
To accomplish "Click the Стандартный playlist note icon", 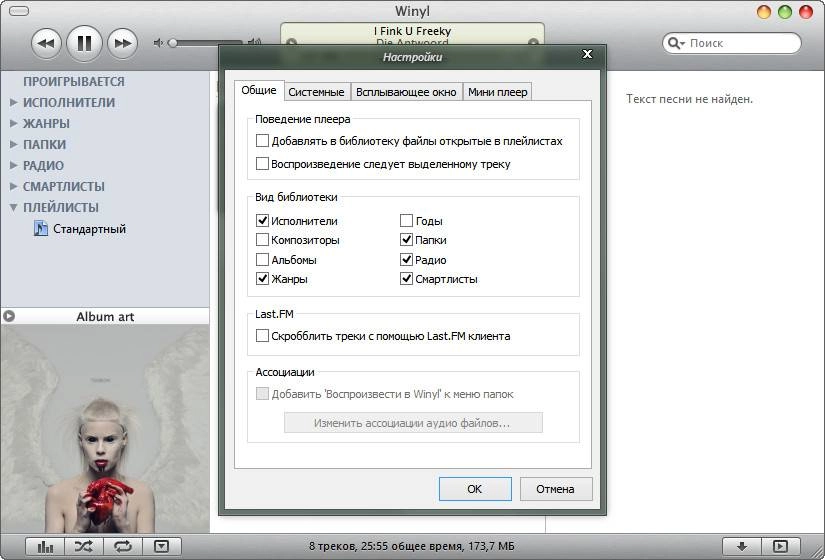I will click(x=41, y=228).
